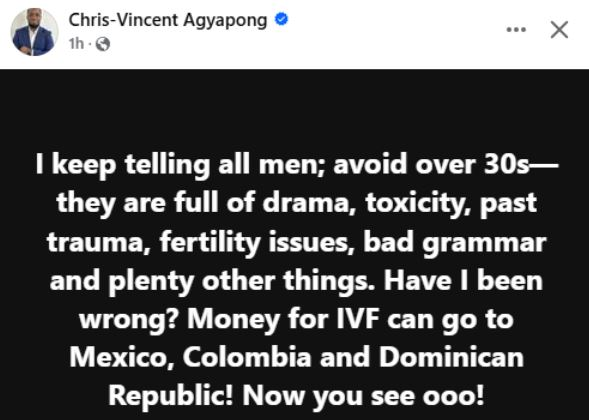Click the line starting 'I keep telling'
589x420 pixels.
point(297,165)
